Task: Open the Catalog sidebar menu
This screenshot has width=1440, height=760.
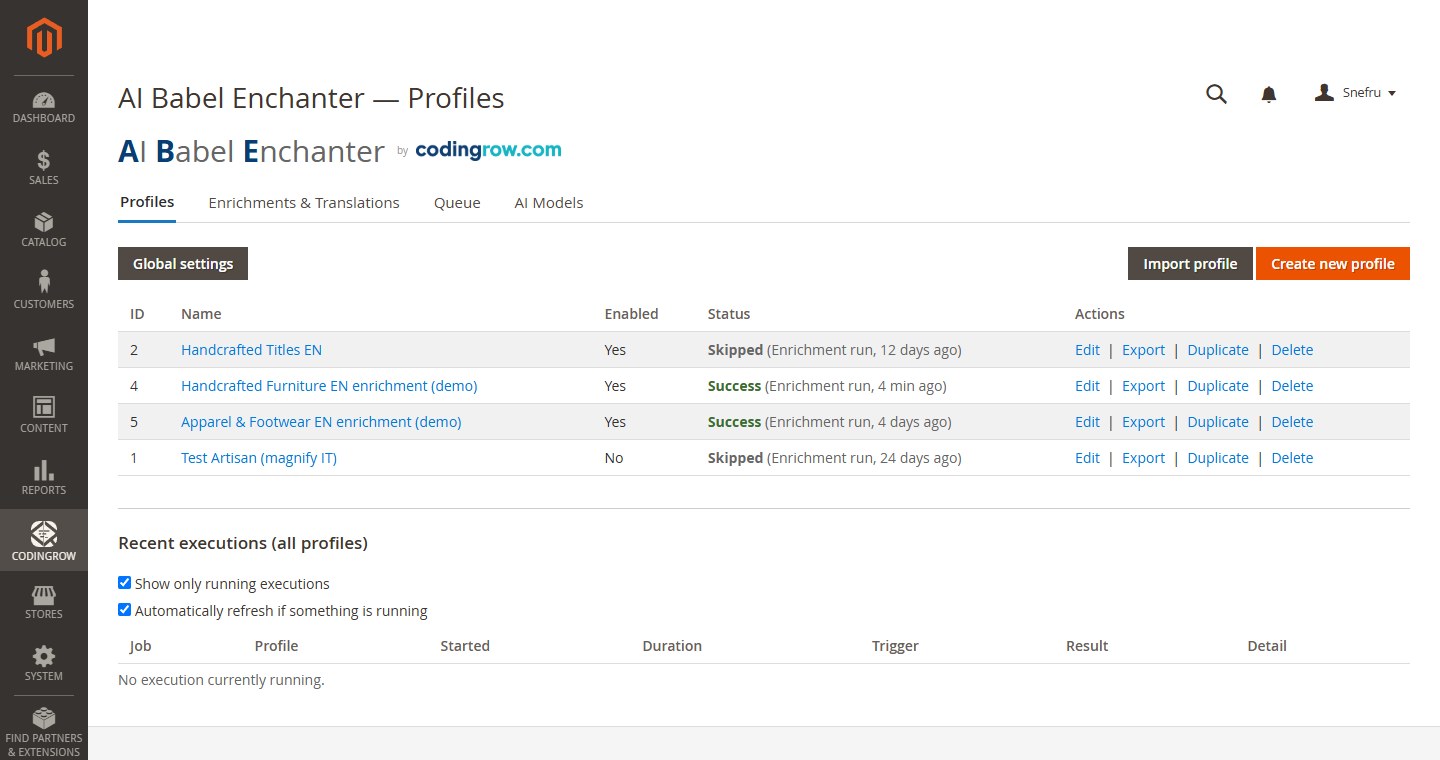Action: point(44,231)
